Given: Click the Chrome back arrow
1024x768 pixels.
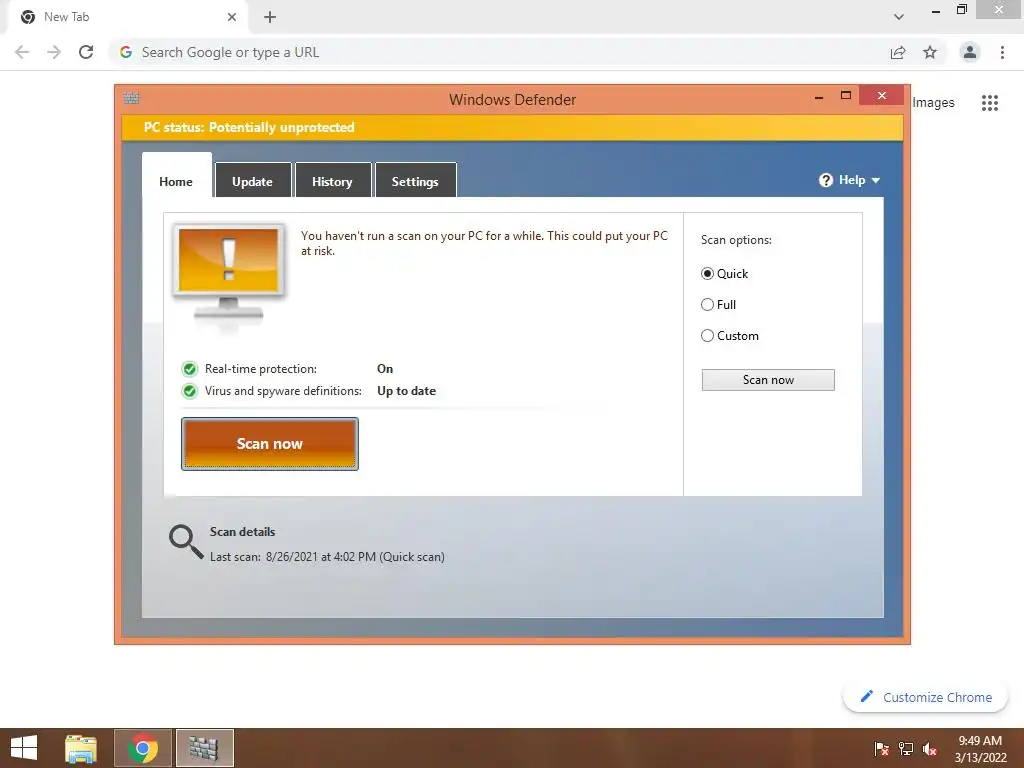Looking at the screenshot, I should pyautogui.click(x=22, y=52).
